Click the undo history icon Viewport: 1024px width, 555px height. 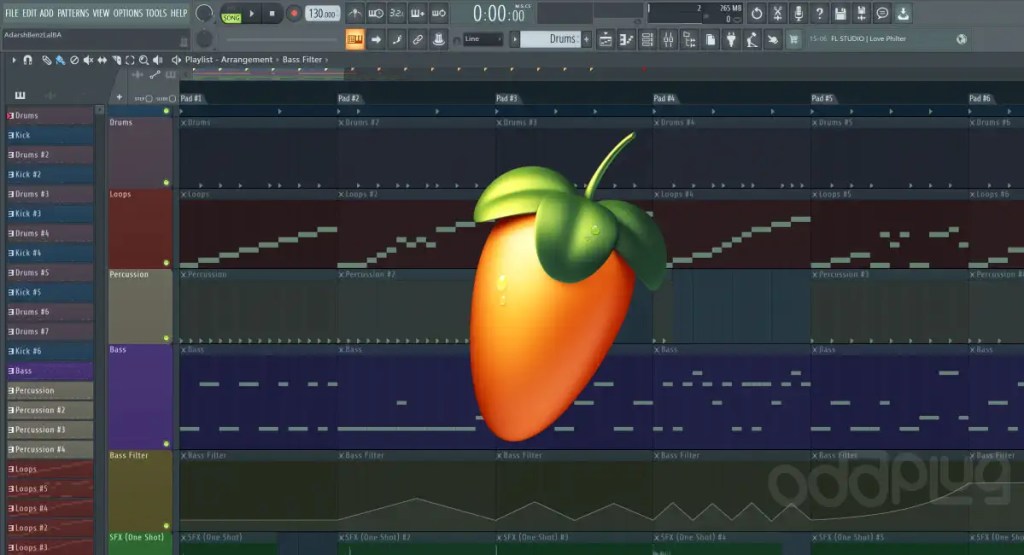tap(756, 13)
